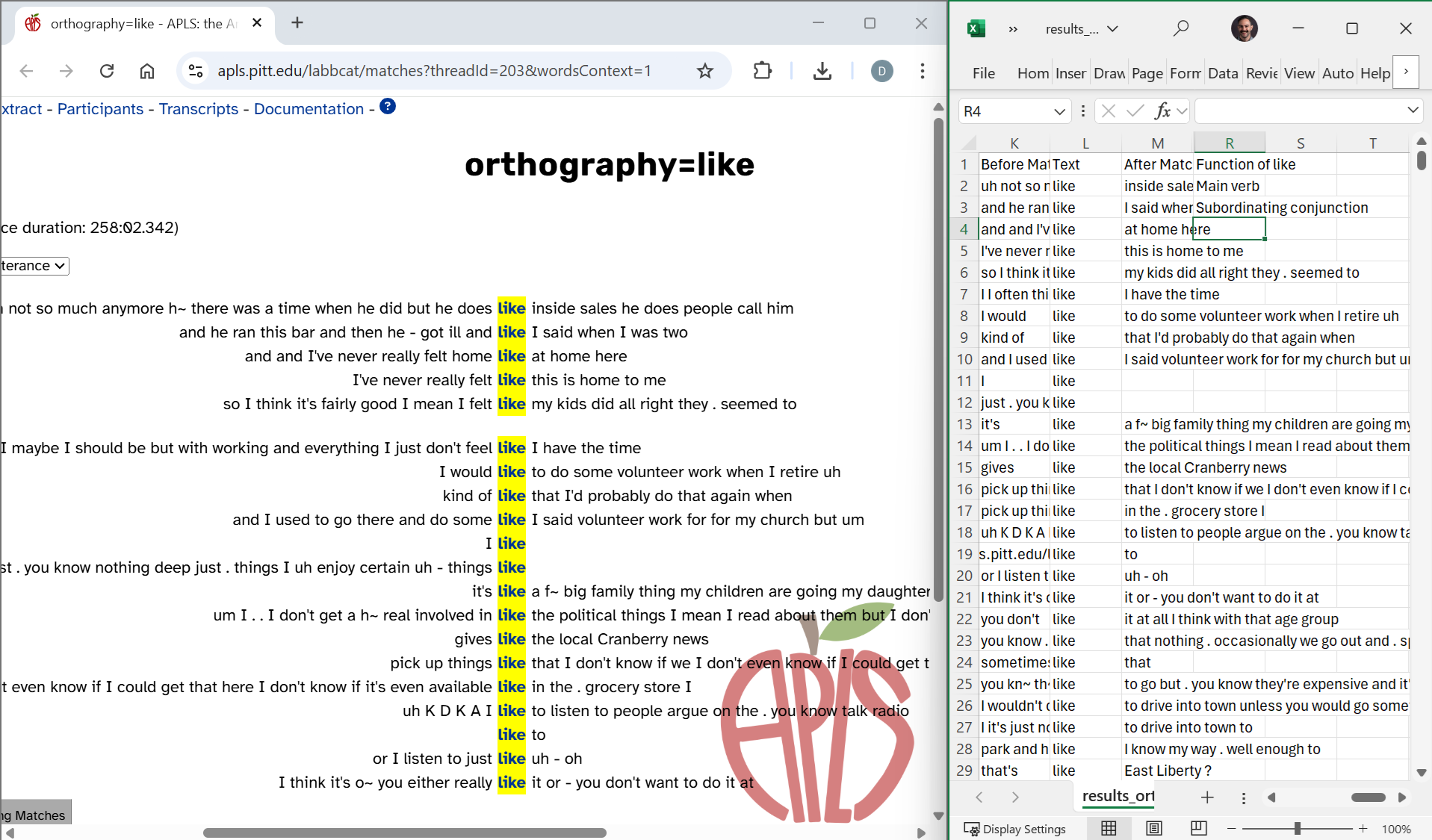
Task: Click the blue help question mark icon
Action: pos(388,107)
